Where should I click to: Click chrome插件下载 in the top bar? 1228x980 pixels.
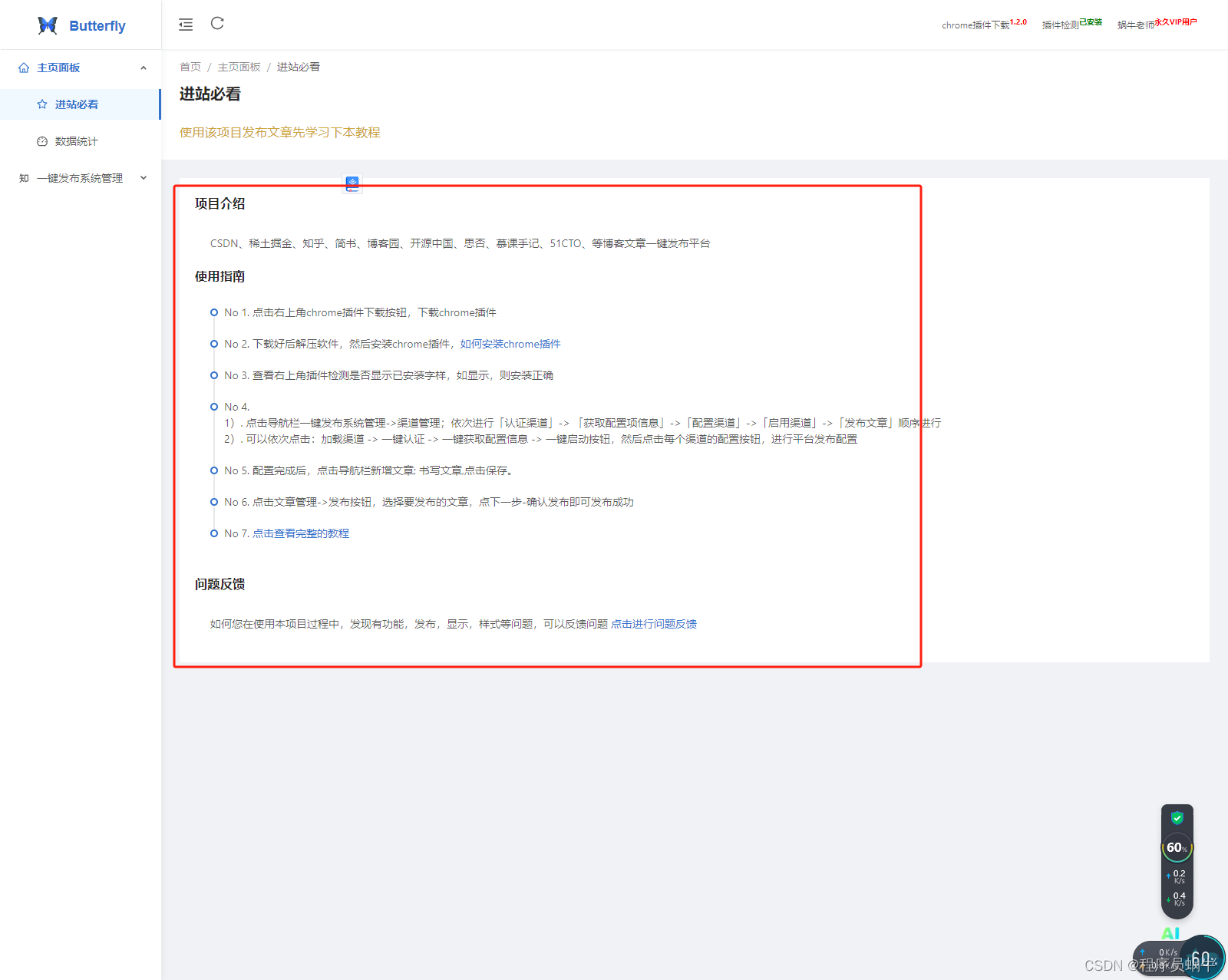(x=975, y=25)
